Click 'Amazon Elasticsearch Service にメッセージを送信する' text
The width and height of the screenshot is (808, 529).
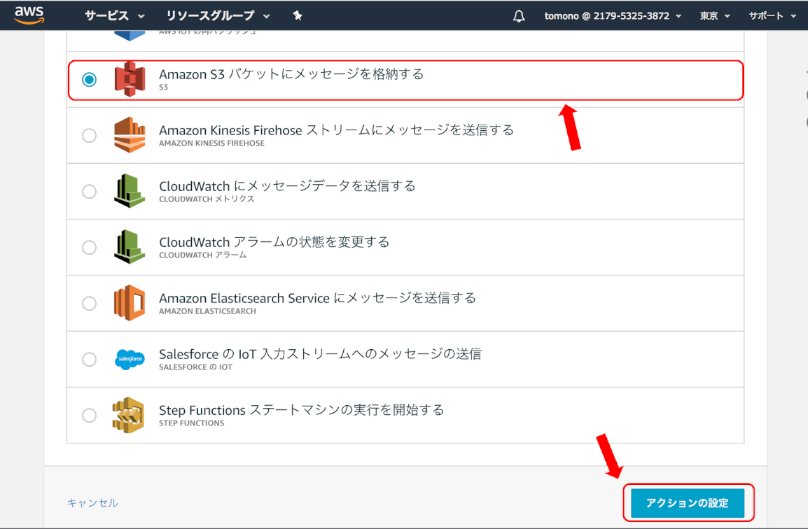(x=317, y=298)
